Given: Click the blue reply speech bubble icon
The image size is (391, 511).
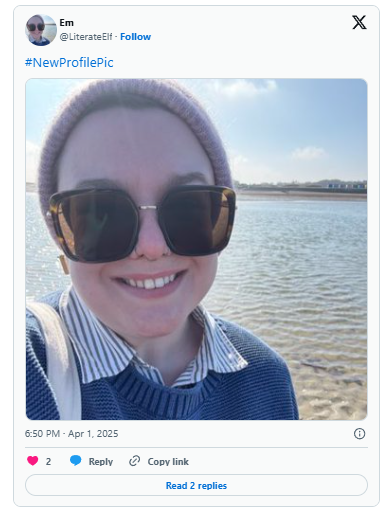Looking at the screenshot, I should coord(76,460).
